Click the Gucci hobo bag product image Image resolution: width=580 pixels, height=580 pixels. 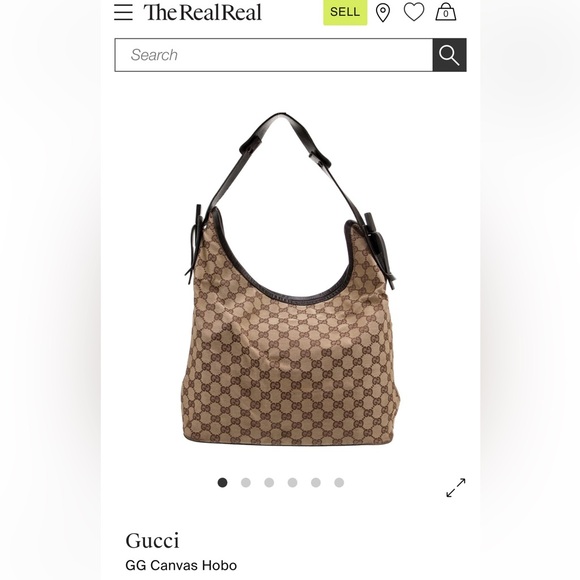pyautogui.click(x=290, y=279)
